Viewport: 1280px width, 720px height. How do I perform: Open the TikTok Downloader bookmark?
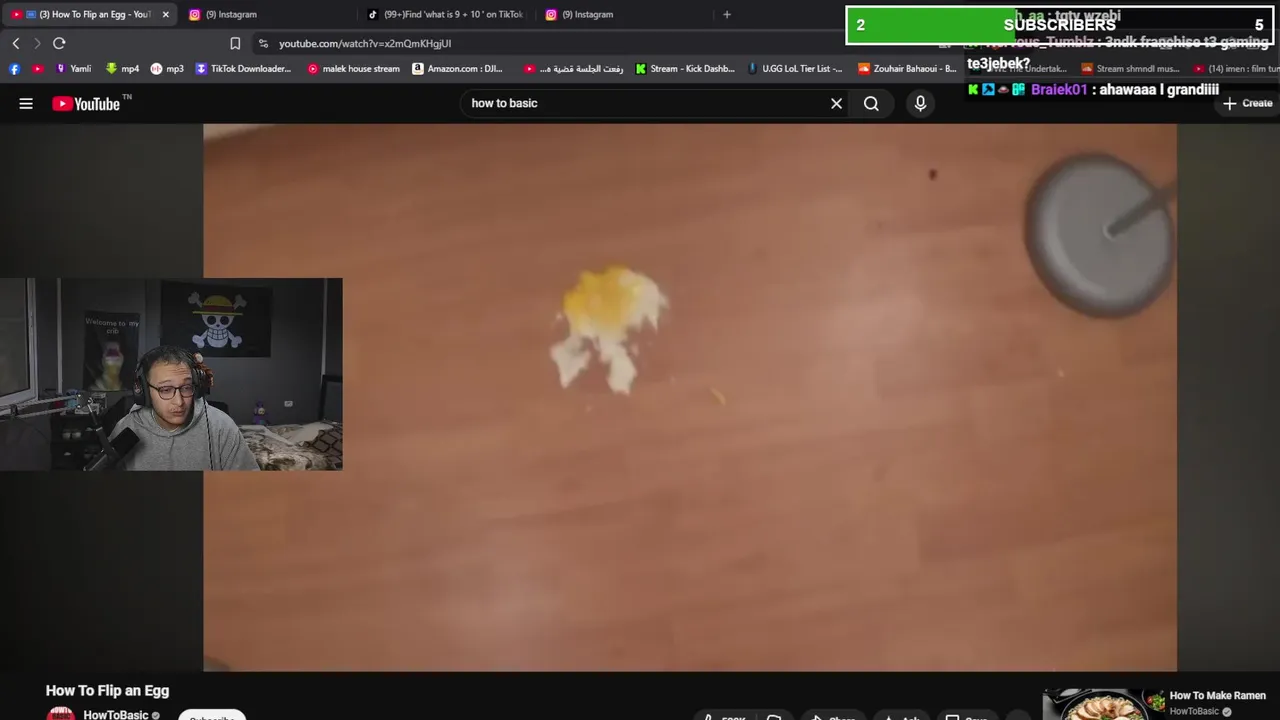243,69
